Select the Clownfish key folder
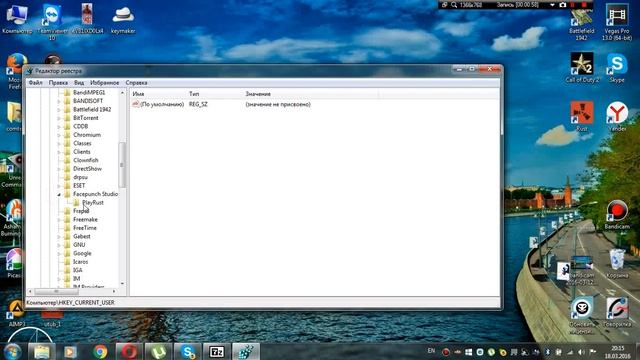 tap(86, 160)
